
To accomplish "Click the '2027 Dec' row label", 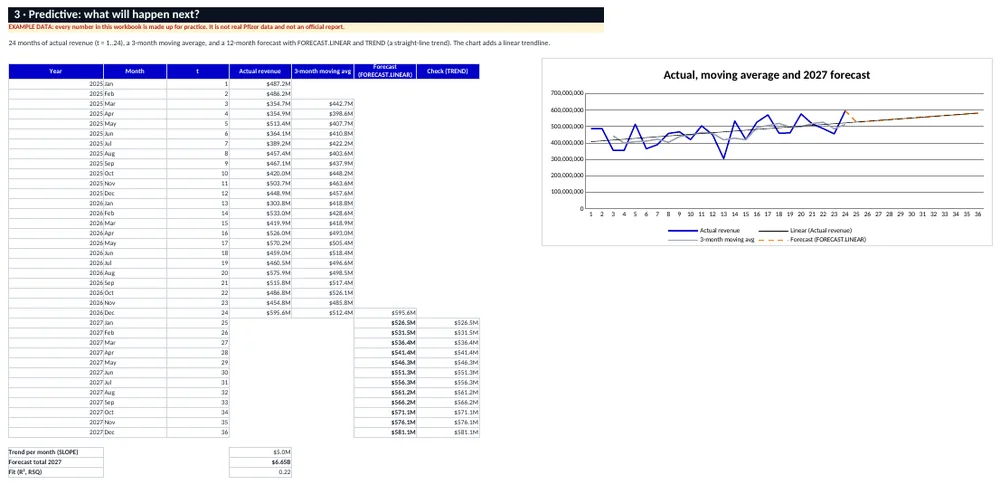I will [102, 432].
